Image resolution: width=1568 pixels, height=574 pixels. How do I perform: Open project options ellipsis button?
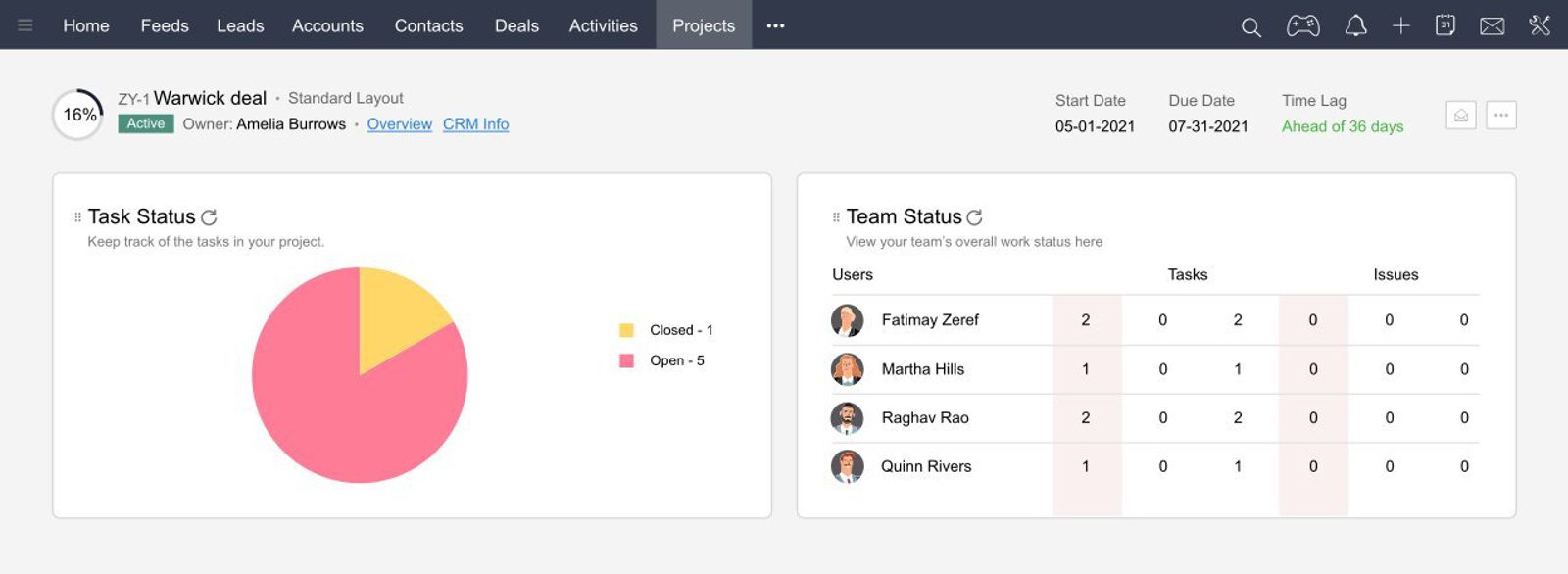tap(1500, 116)
